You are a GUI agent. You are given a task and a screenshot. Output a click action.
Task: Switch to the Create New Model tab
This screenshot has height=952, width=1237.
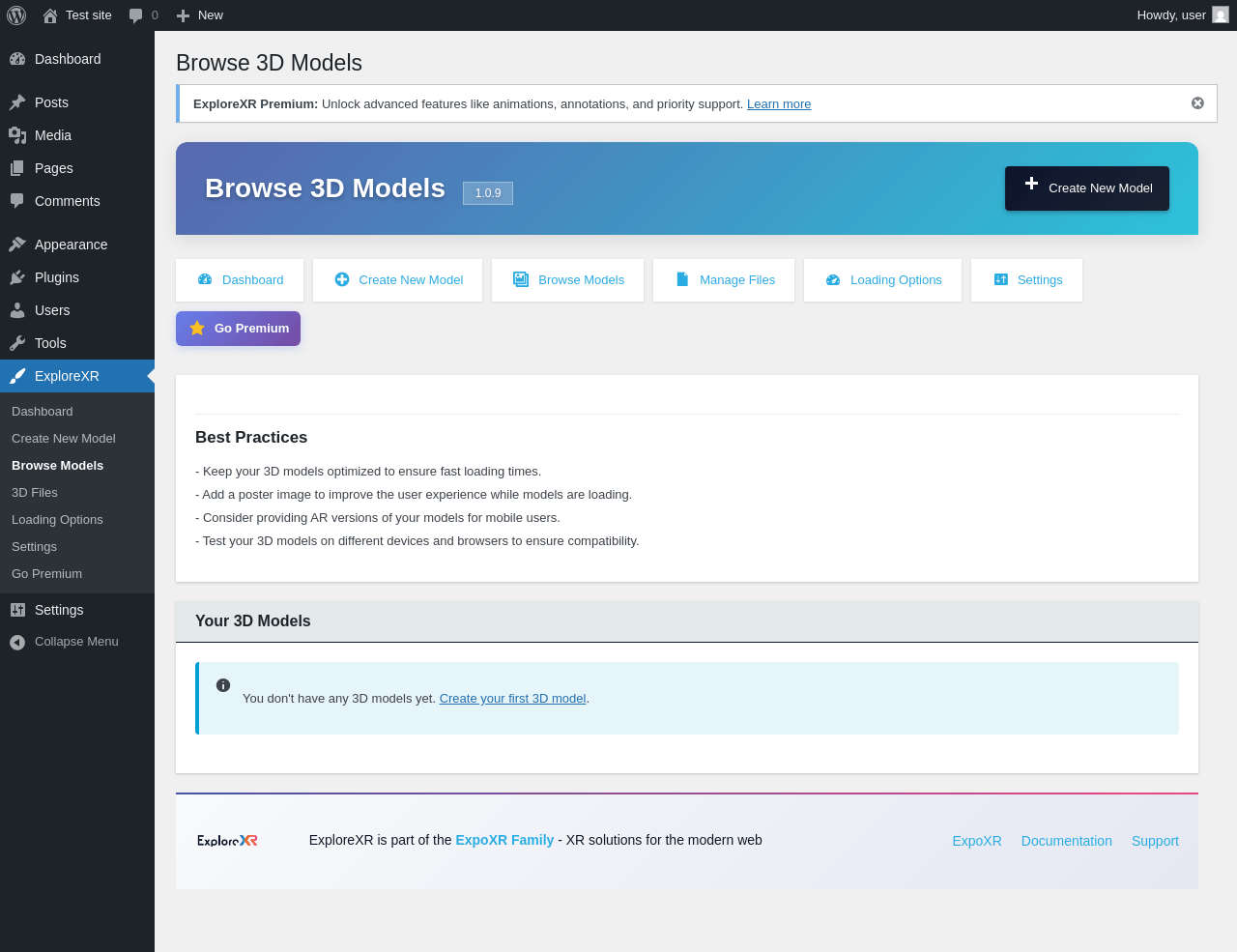(397, 280)
